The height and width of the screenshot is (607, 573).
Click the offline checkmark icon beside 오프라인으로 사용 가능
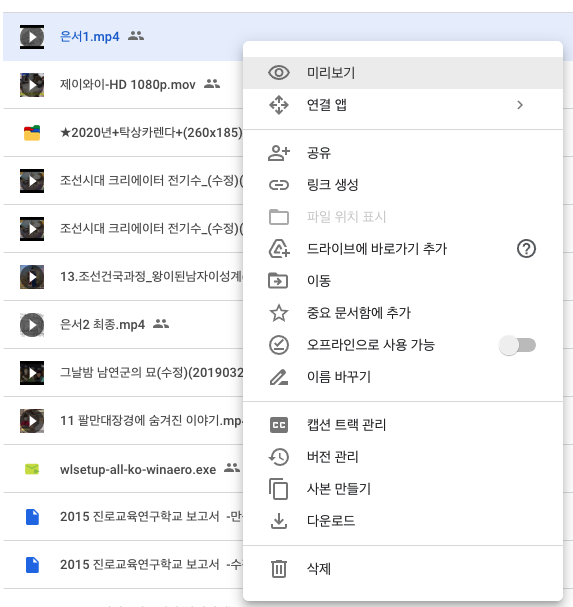pos(279,345)
